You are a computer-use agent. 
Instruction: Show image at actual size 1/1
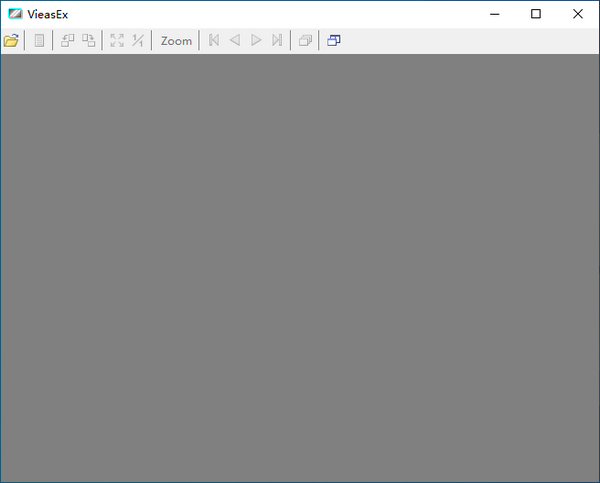click(138, 40)
